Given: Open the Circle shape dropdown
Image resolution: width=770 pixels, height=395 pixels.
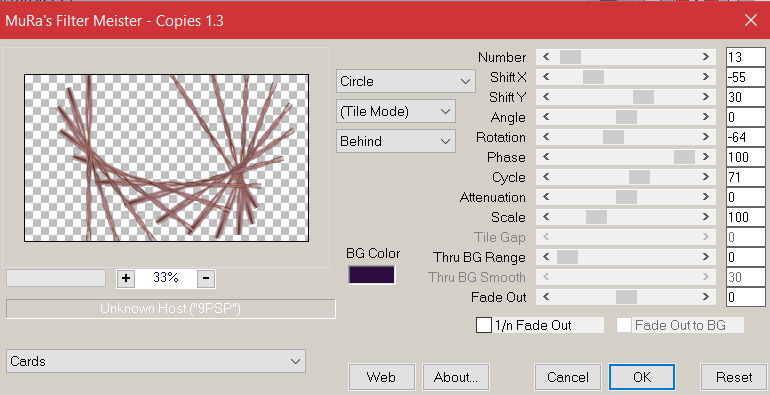Looking at the screenshot, I should tap(406, 81).
